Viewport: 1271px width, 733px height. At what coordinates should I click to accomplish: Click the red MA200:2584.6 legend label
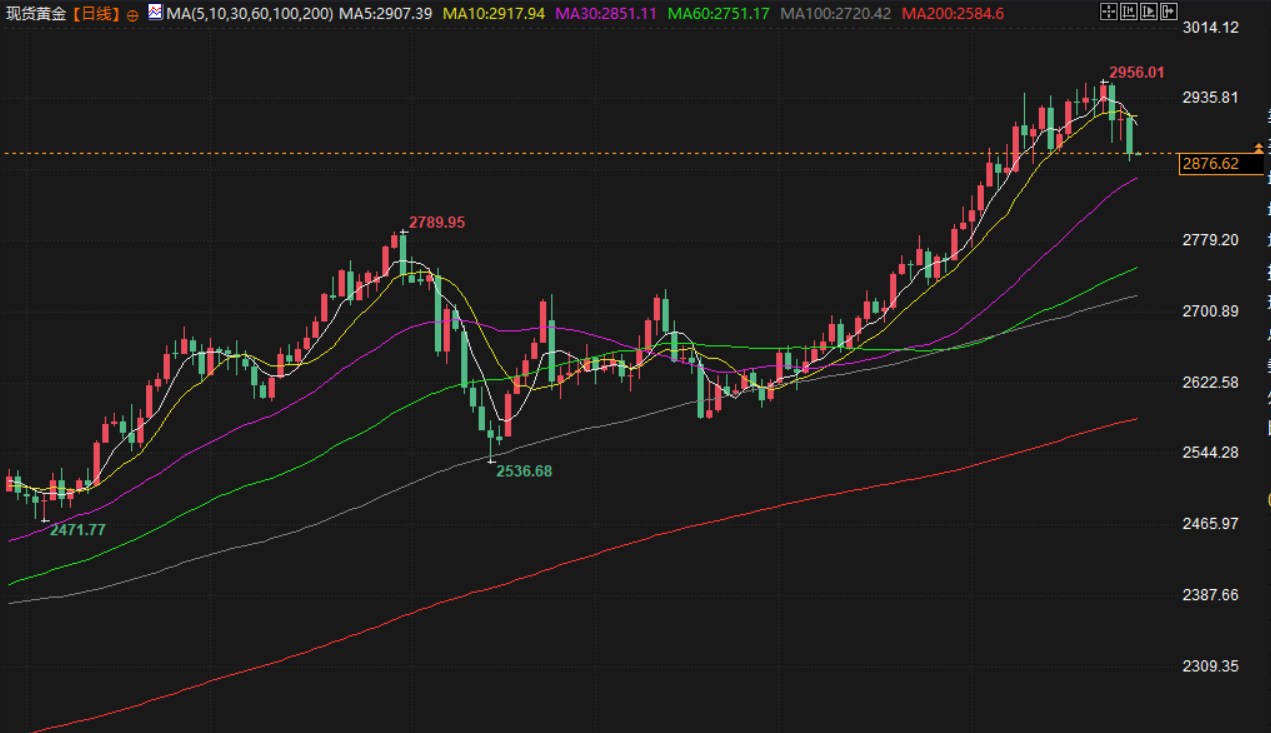[x=953, y=14]
